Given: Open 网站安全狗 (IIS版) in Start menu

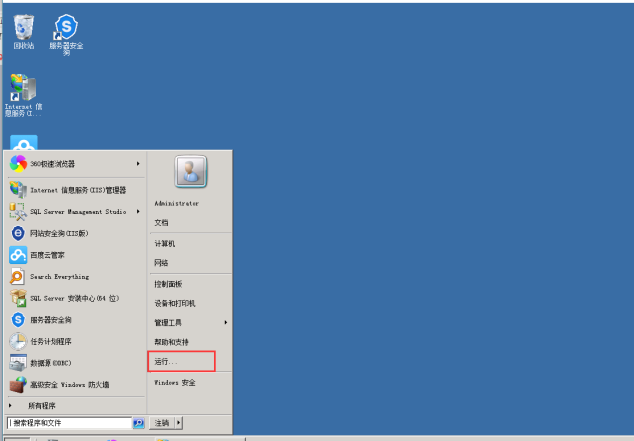Looking at the screenshot, I should 76,233.
